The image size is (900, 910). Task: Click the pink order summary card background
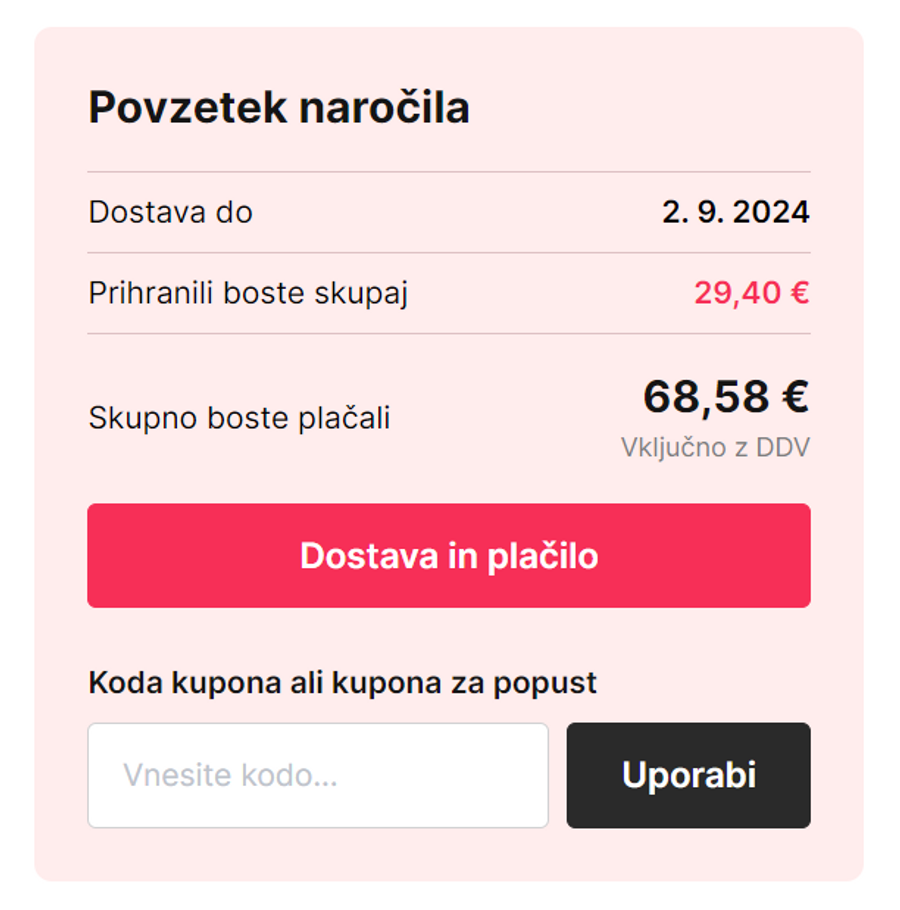[x=449, y=640]
